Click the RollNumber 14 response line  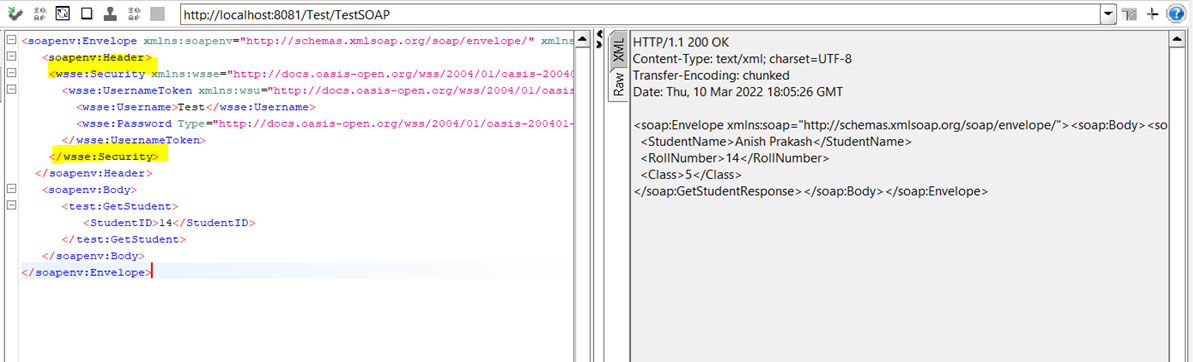734,158
